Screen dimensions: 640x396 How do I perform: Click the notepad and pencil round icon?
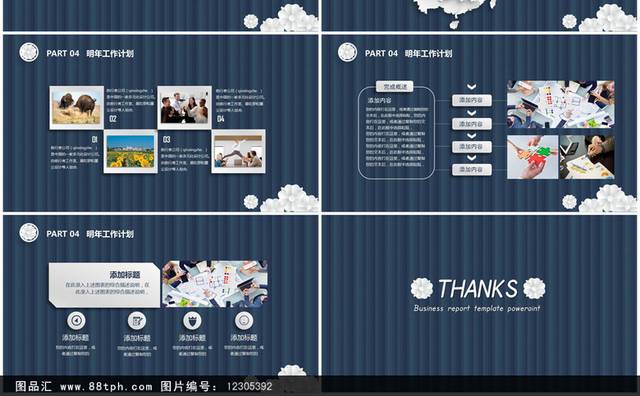click(137, 320)
